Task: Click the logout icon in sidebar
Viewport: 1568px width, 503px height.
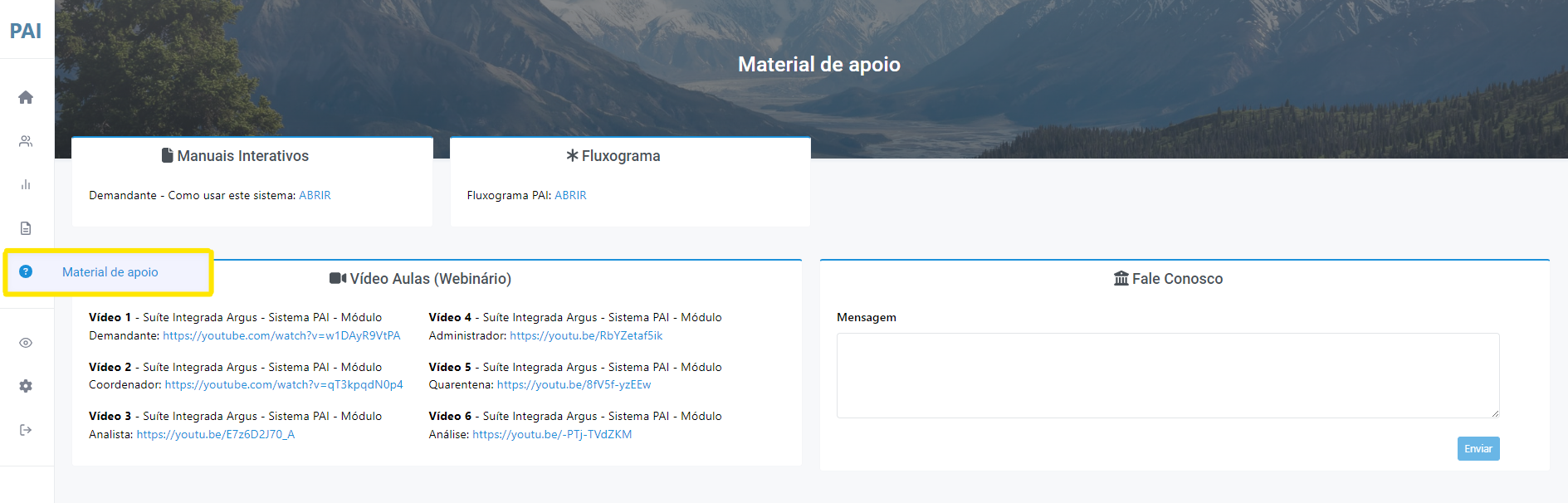Action: pyautogui.click(x=26, y=430)
